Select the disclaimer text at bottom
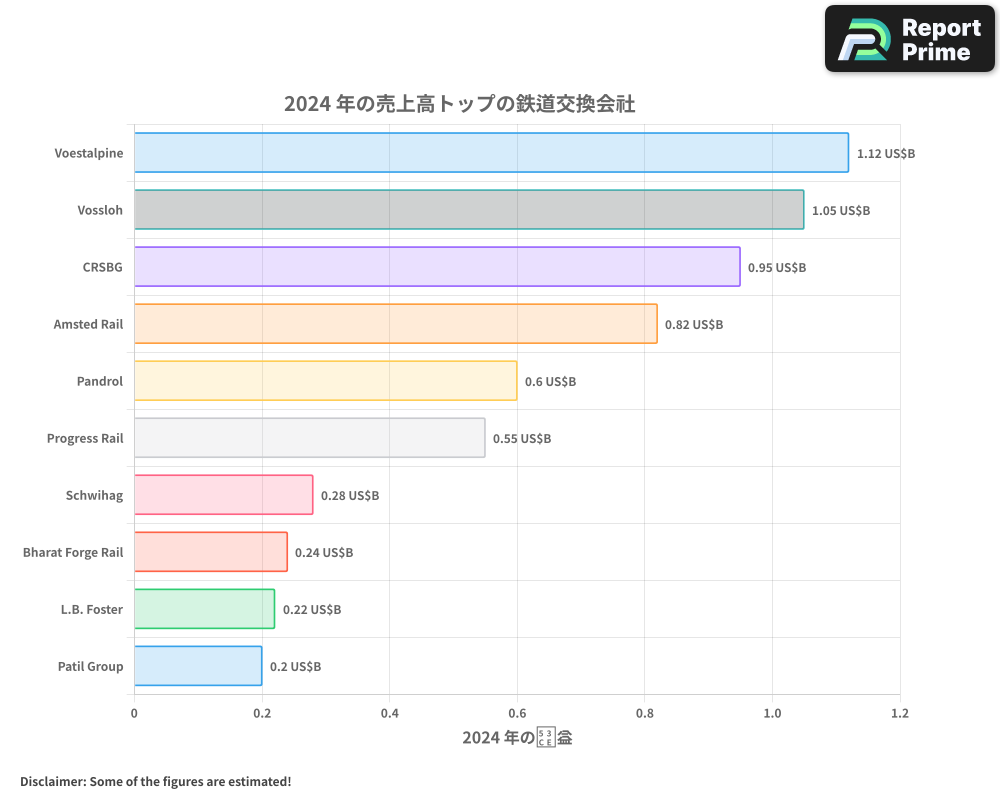1000x800 pixels. pos(154,781)
